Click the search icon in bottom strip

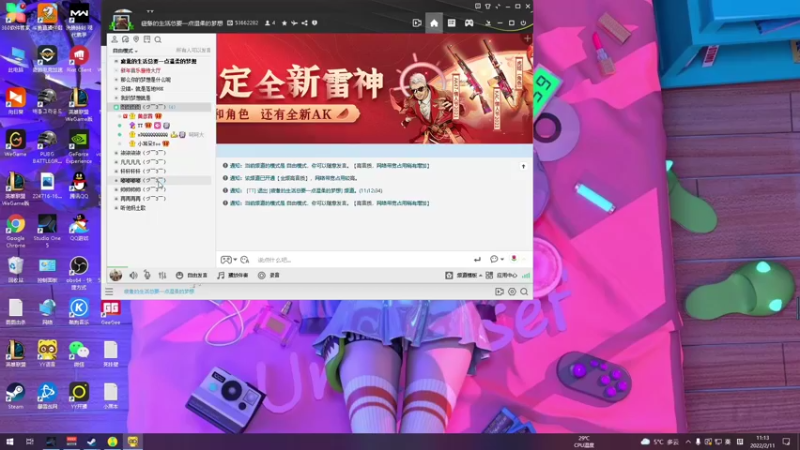click(524, 292)
